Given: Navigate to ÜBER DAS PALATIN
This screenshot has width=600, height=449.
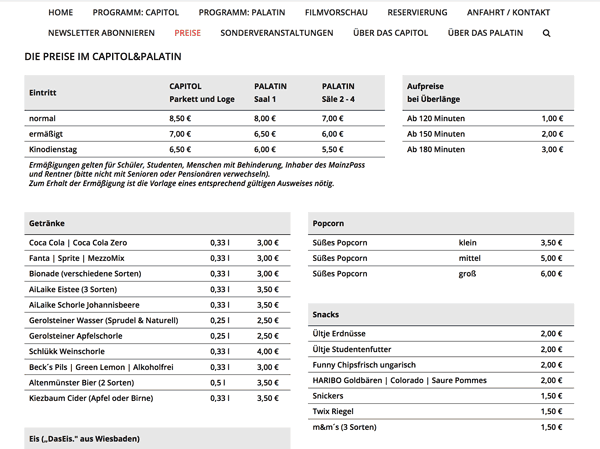Looking at the screenshot, I should pyautogui.click(x=485, y=33).
